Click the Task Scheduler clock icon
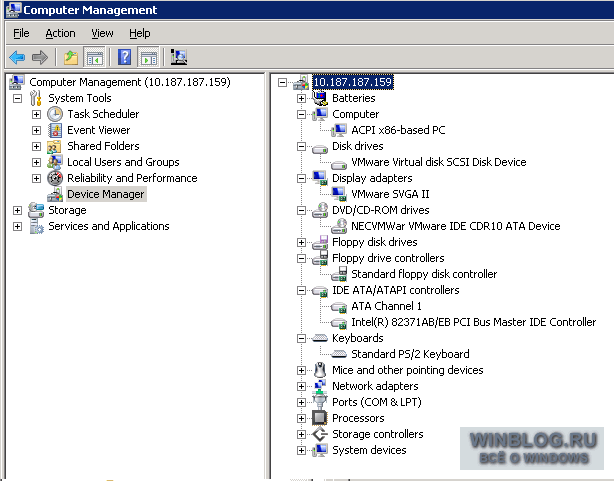614x481 pixels. point(55,114)
